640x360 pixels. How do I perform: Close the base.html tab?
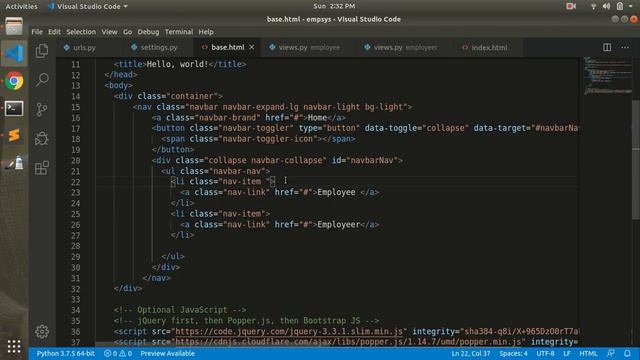click(252, 47)
